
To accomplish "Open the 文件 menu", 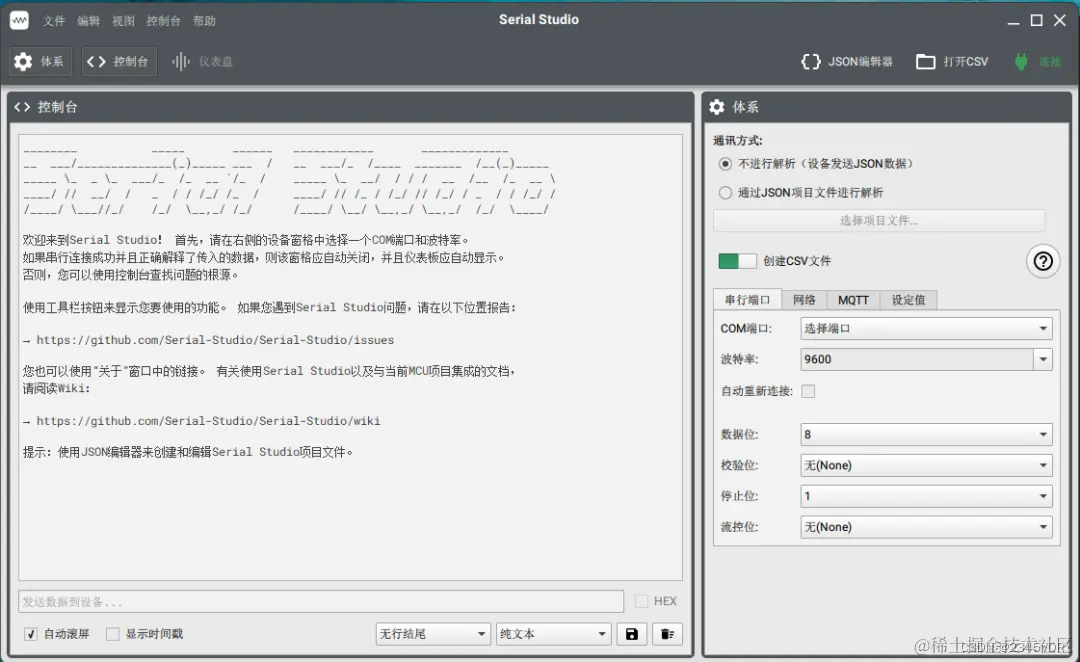I will click(x=54, y=21).
